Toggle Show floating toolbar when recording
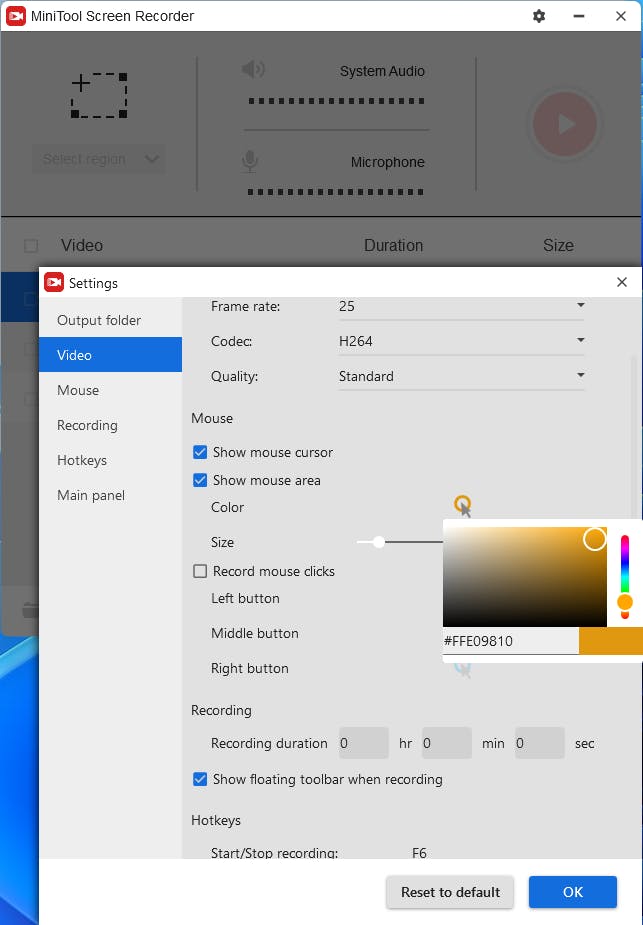This screenshot has height=925, width=643. click(200, 779)
